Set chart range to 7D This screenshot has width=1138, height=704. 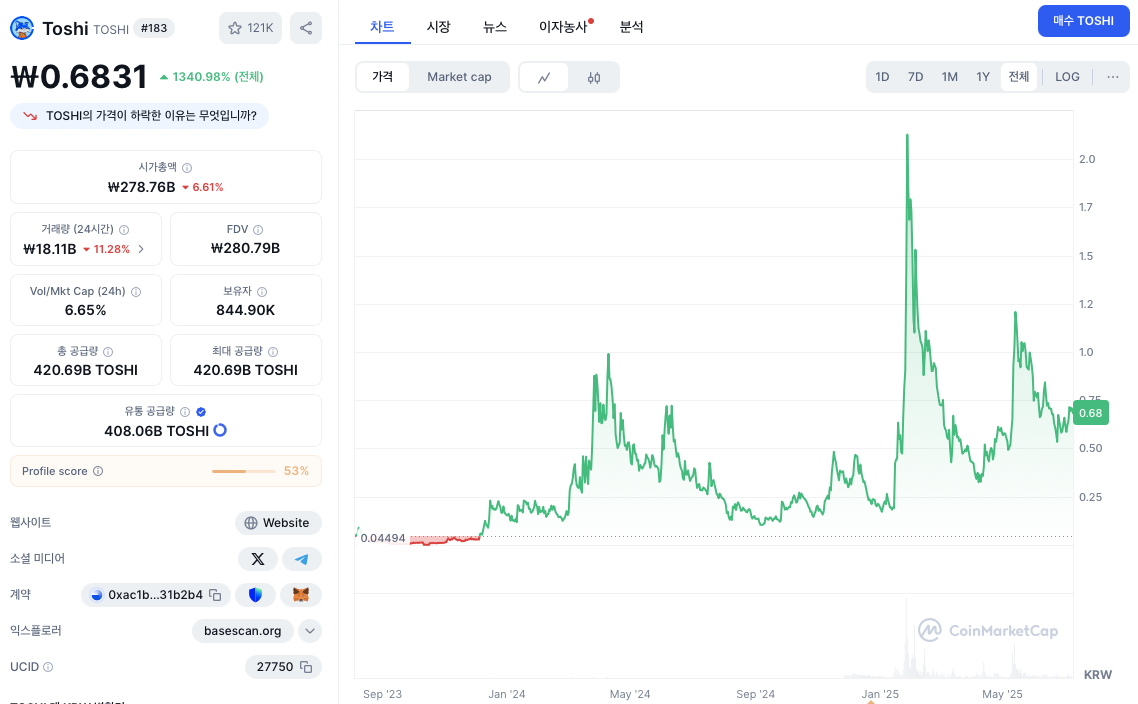coord(915,77)
